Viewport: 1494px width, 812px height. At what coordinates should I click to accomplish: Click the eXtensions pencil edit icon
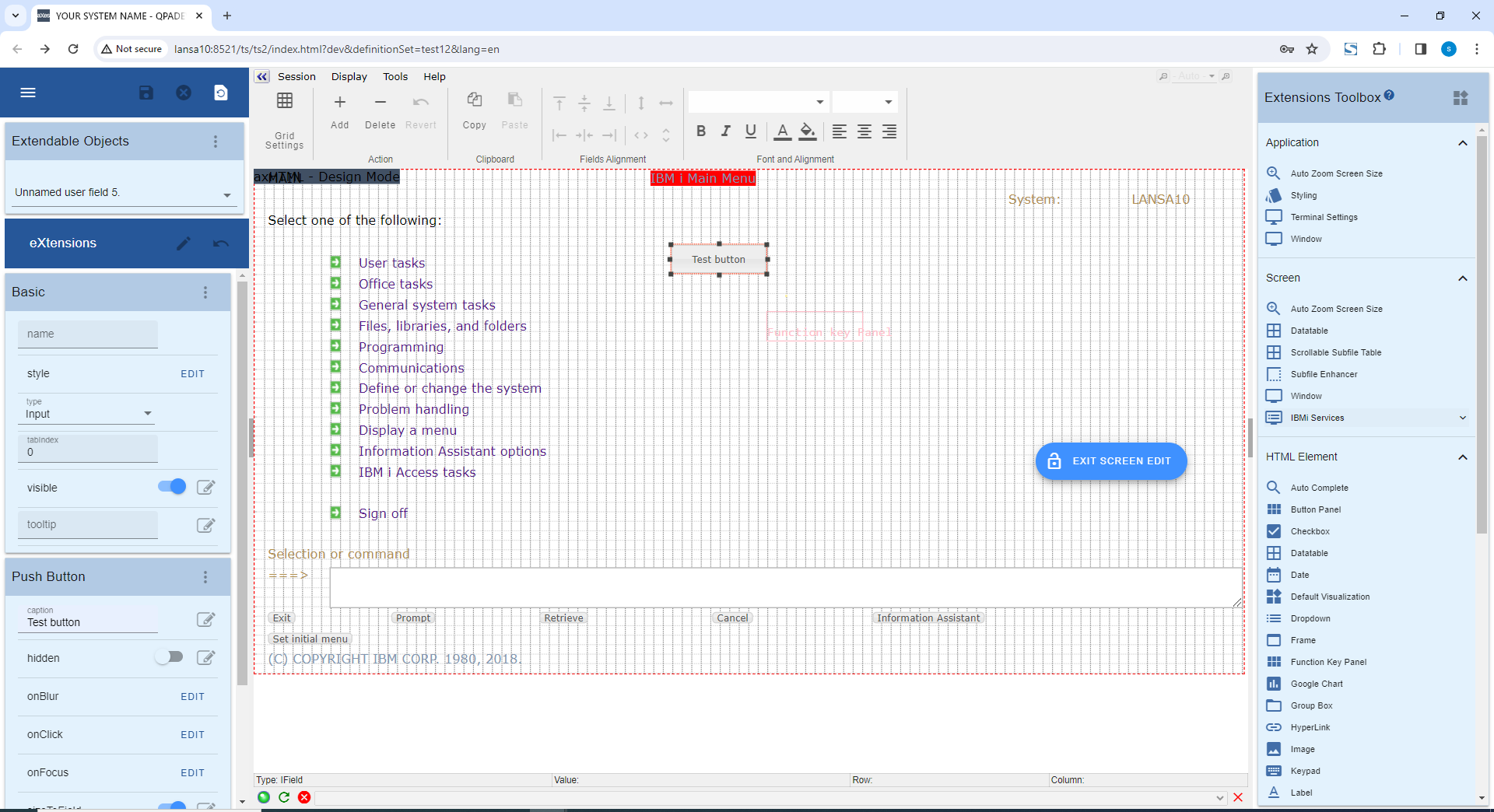(x=184, y=243)
